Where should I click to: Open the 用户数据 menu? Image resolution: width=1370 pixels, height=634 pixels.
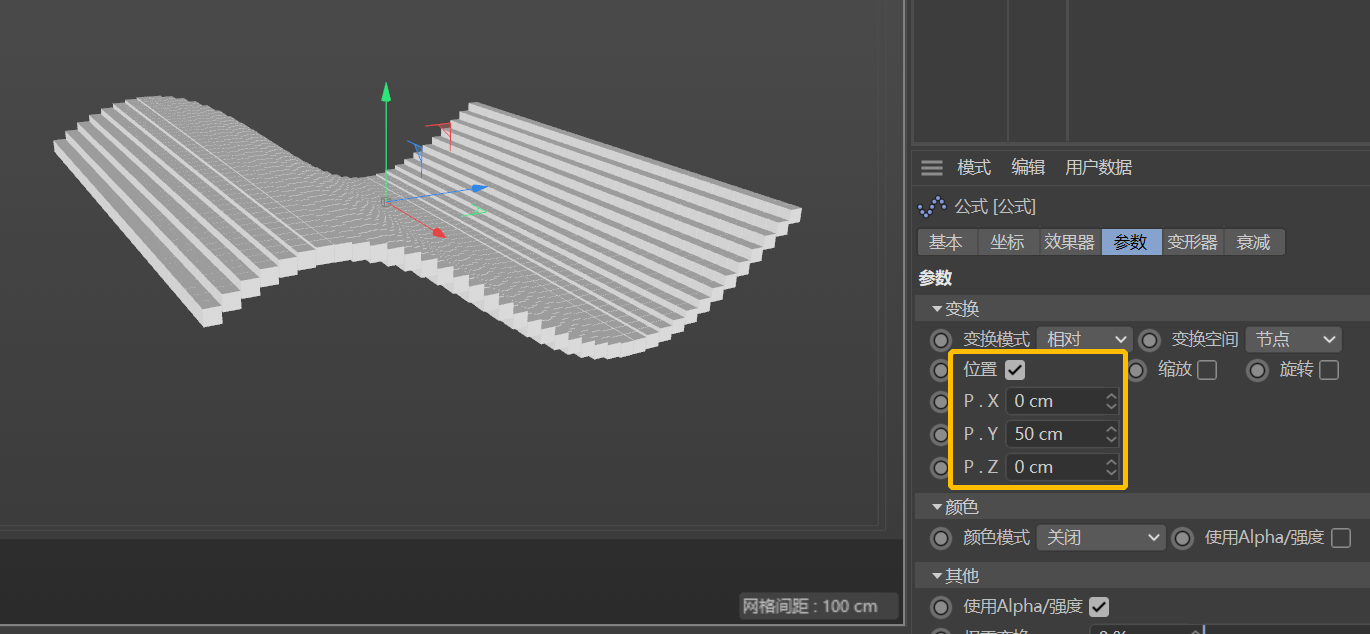tap(1098, 167)
